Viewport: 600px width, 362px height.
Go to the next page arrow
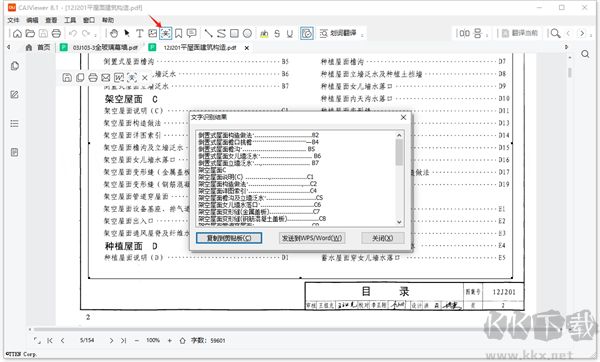click(111, 340)
